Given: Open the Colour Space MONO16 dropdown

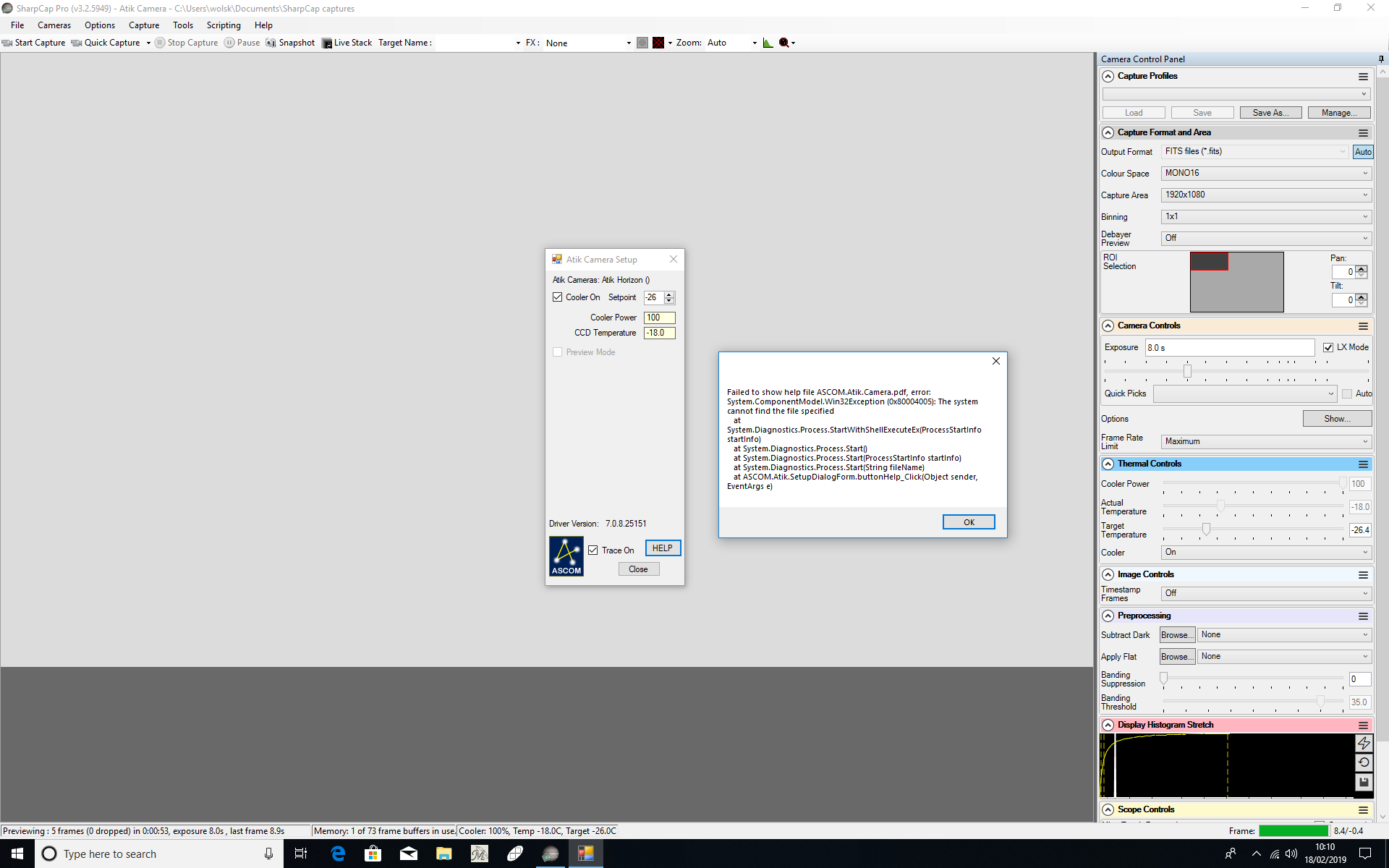Looking at the screenshot, I should coord(1266,174).
